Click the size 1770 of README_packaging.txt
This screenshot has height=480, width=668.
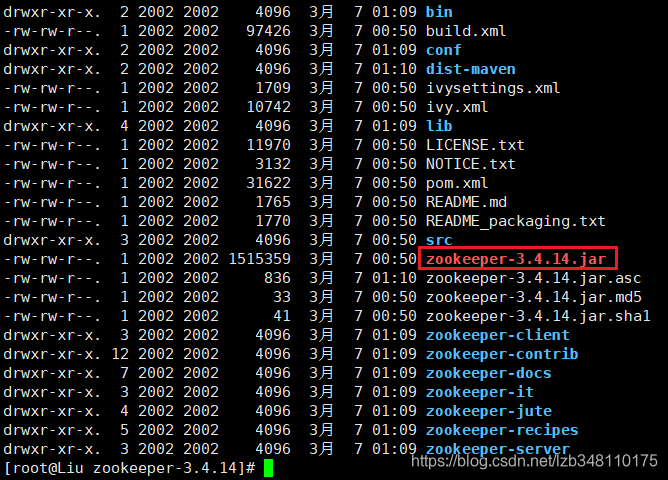(x=273, y=221)
